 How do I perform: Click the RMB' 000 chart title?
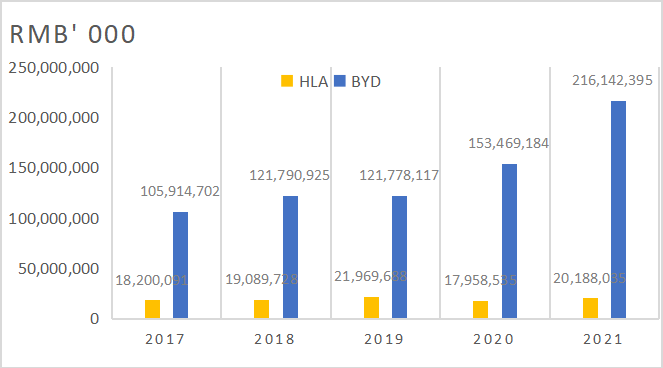coord(72,34)
